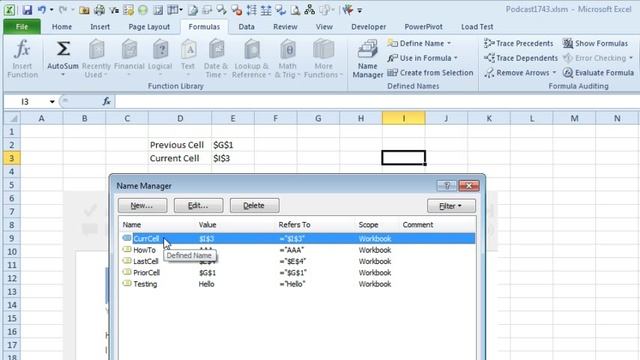Switch to the PowerPivot tab

tap(423, 27)
